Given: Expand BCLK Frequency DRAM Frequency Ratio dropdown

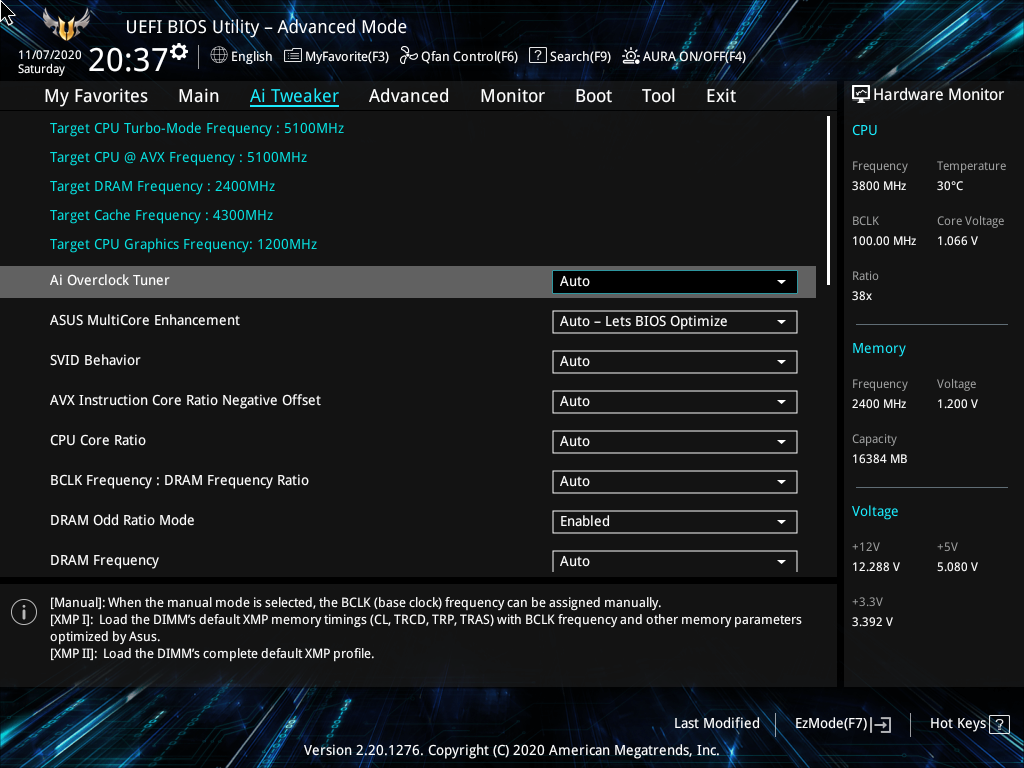Looking at the screenshot, I should coord(675,481).
